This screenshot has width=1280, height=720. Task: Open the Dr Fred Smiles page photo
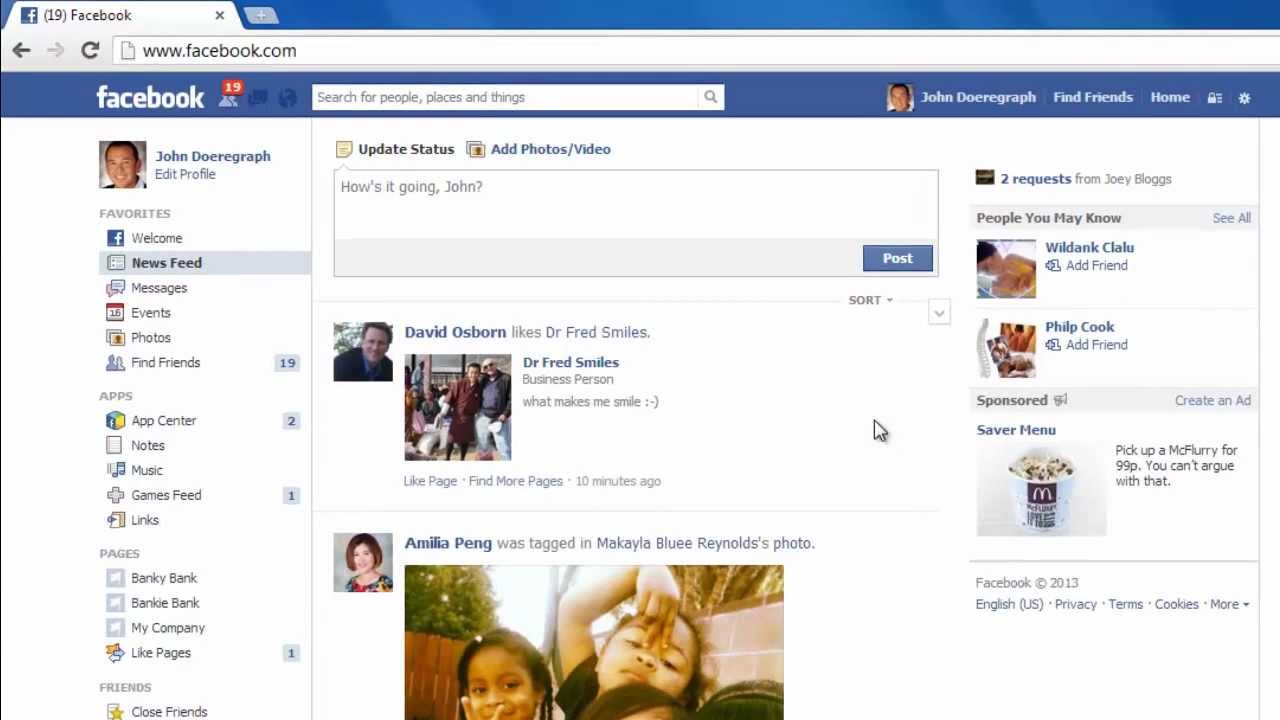pyautogui.click(x=458, y=407)
